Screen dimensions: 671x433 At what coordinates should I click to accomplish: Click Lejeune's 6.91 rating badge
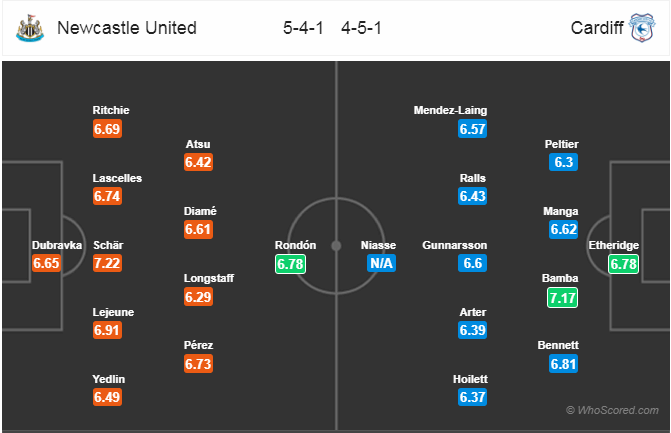[x=106, y=332]
